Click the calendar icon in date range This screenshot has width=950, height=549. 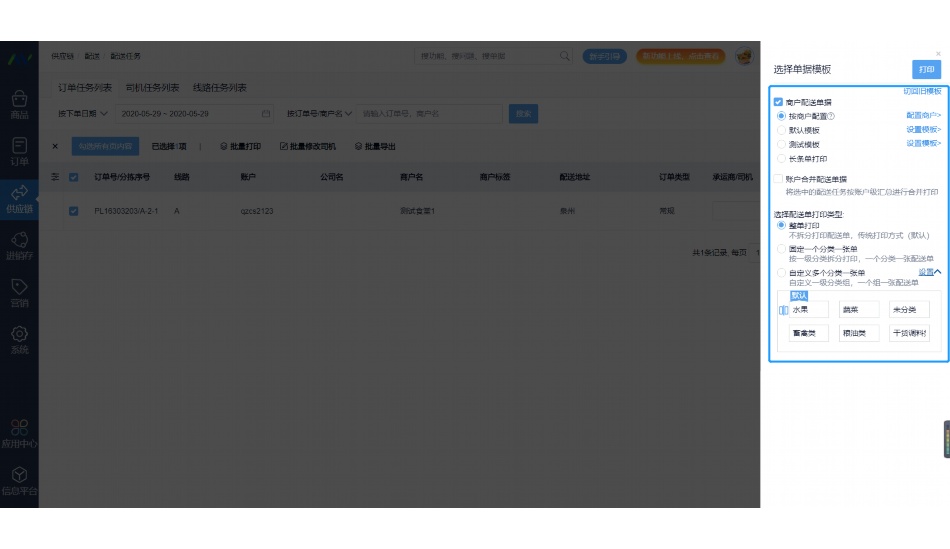[266, 114]
